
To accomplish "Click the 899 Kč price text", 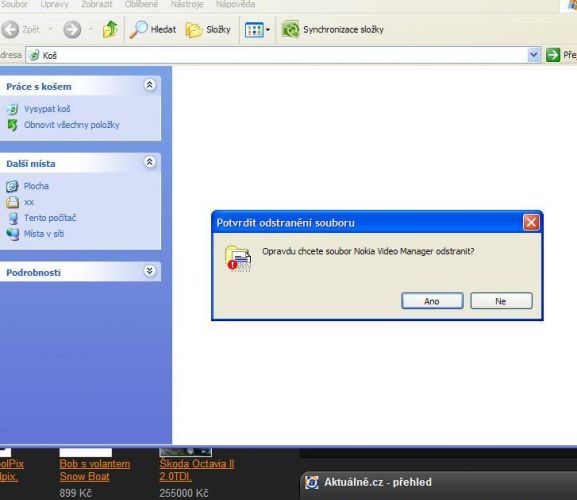I will click(75, 493).
